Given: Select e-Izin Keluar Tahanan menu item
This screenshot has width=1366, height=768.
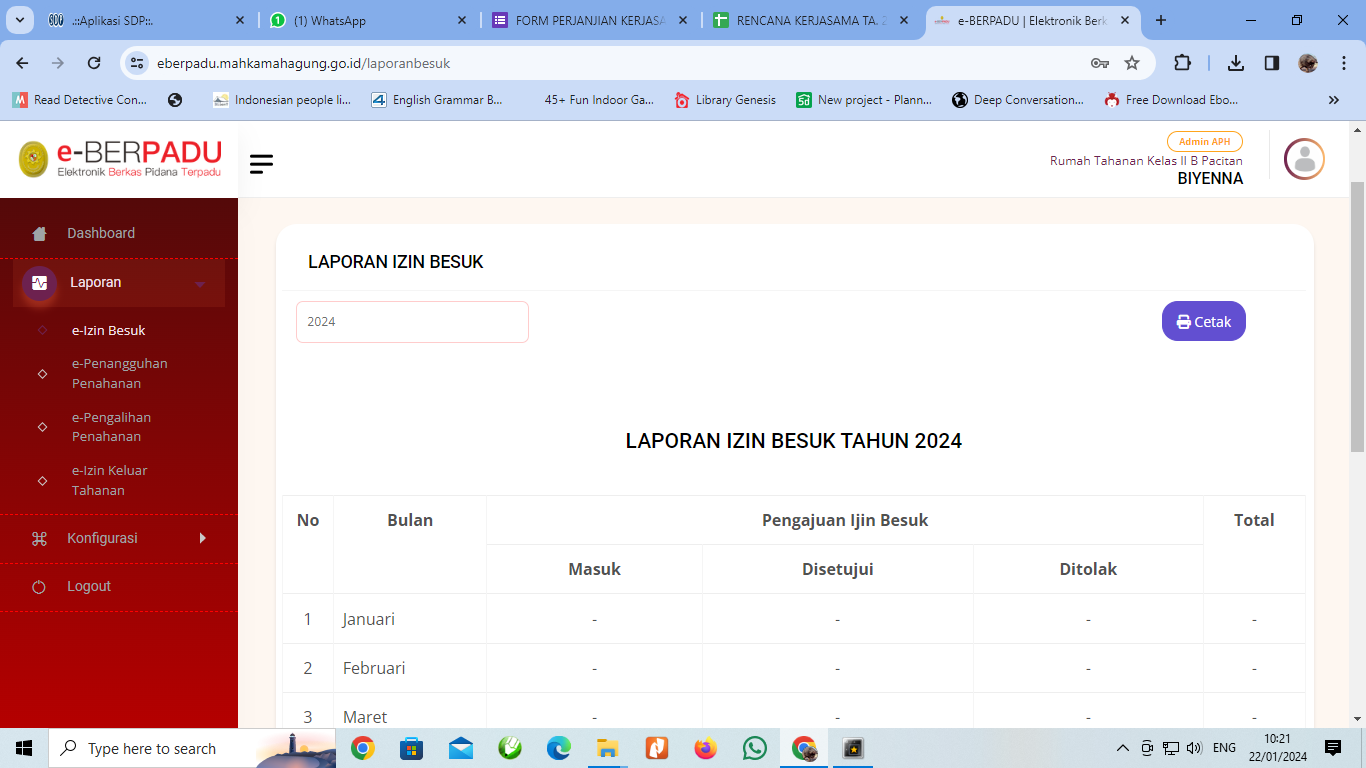Looking at the screenshot, I should click(109, 480).
